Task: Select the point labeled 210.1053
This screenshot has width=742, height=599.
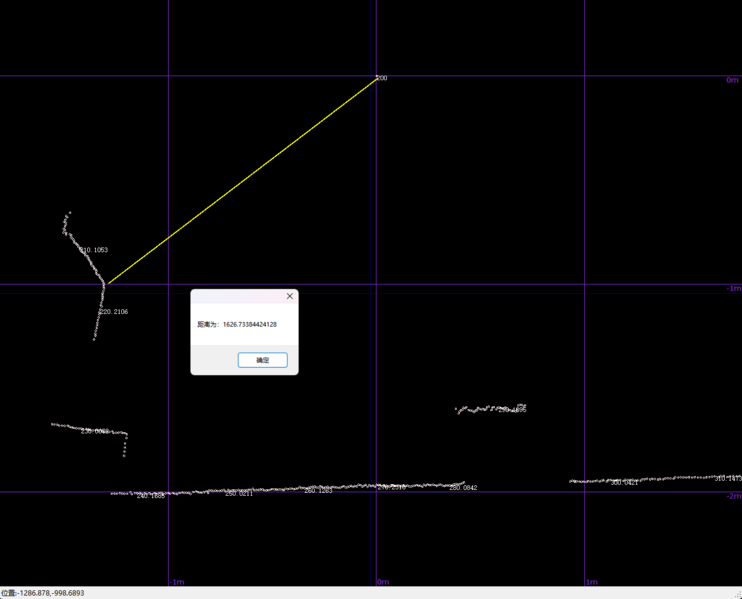Action: click(x=94, y=250)
